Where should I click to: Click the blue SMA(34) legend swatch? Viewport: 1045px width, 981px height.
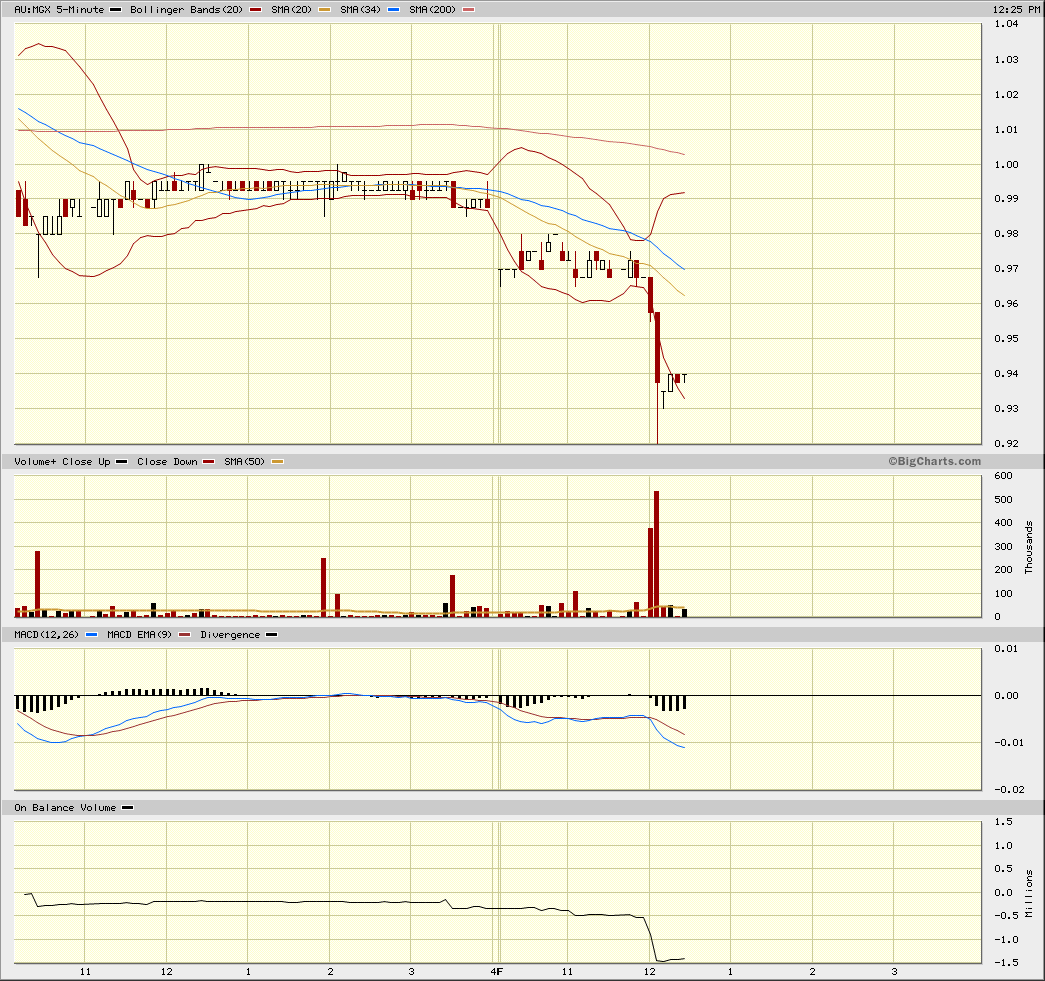point(393,10)
